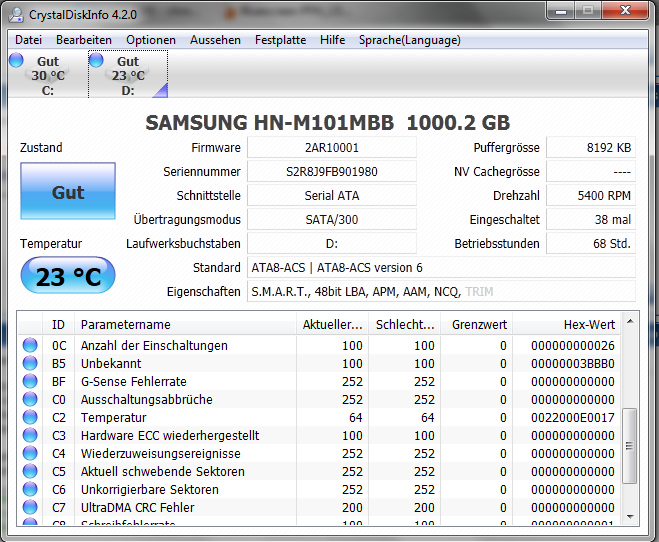Click the status orb for UltraDMA CRC Fehler
This screenshot has height=542, width=659.
(x=30, y=507)
